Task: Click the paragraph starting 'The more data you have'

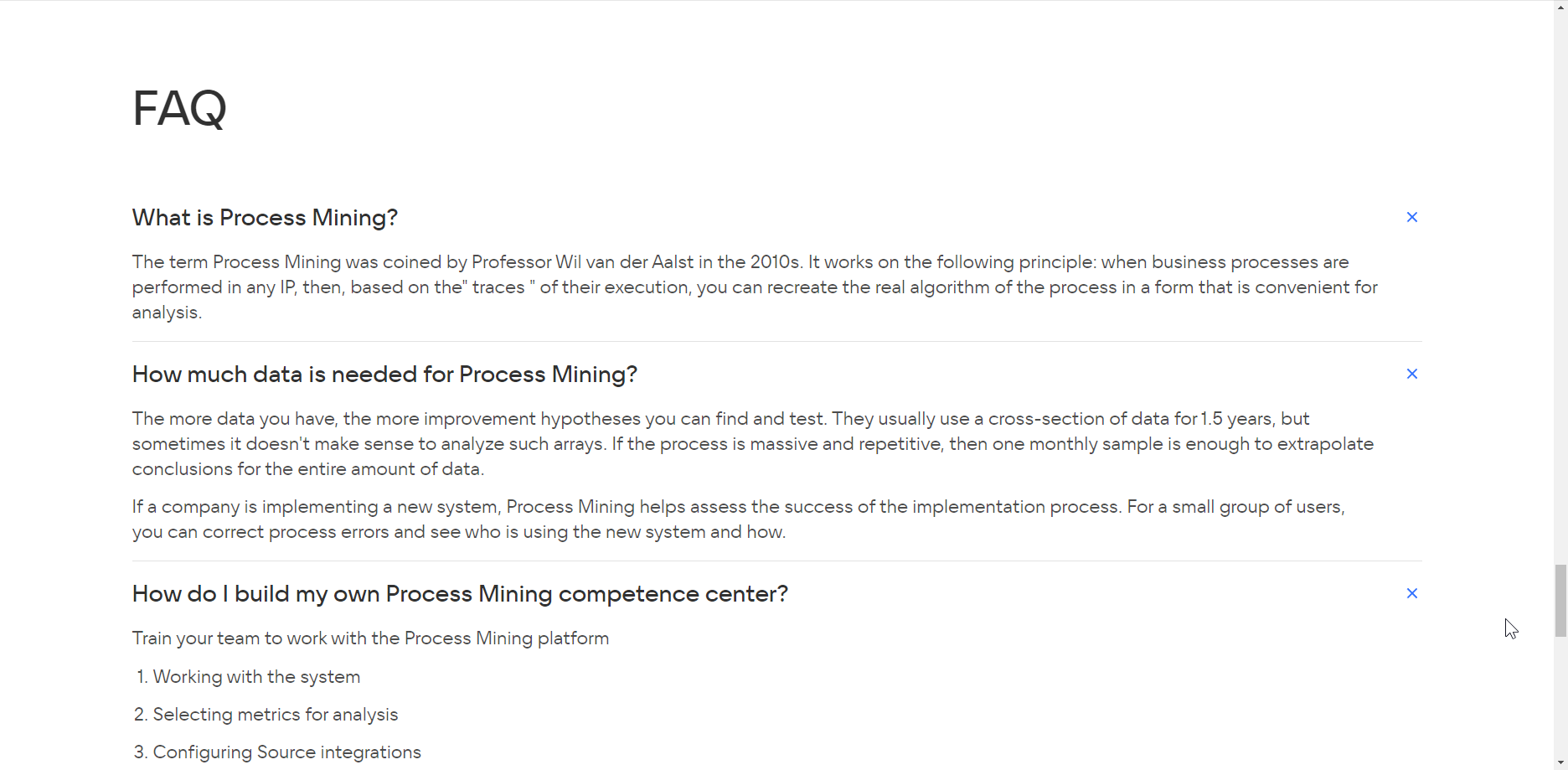Action: coord(753,443)
